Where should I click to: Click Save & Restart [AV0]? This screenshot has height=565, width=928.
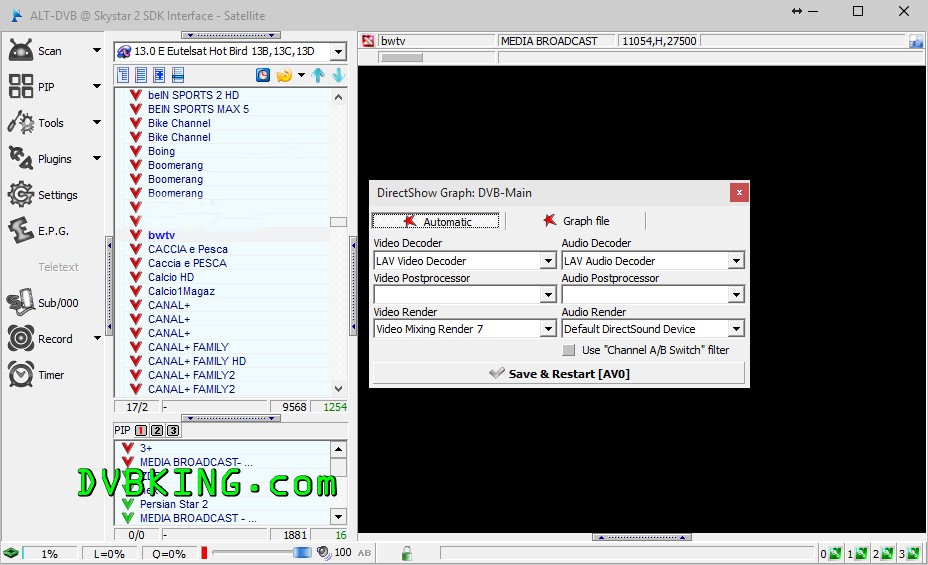tap(559, 373)
